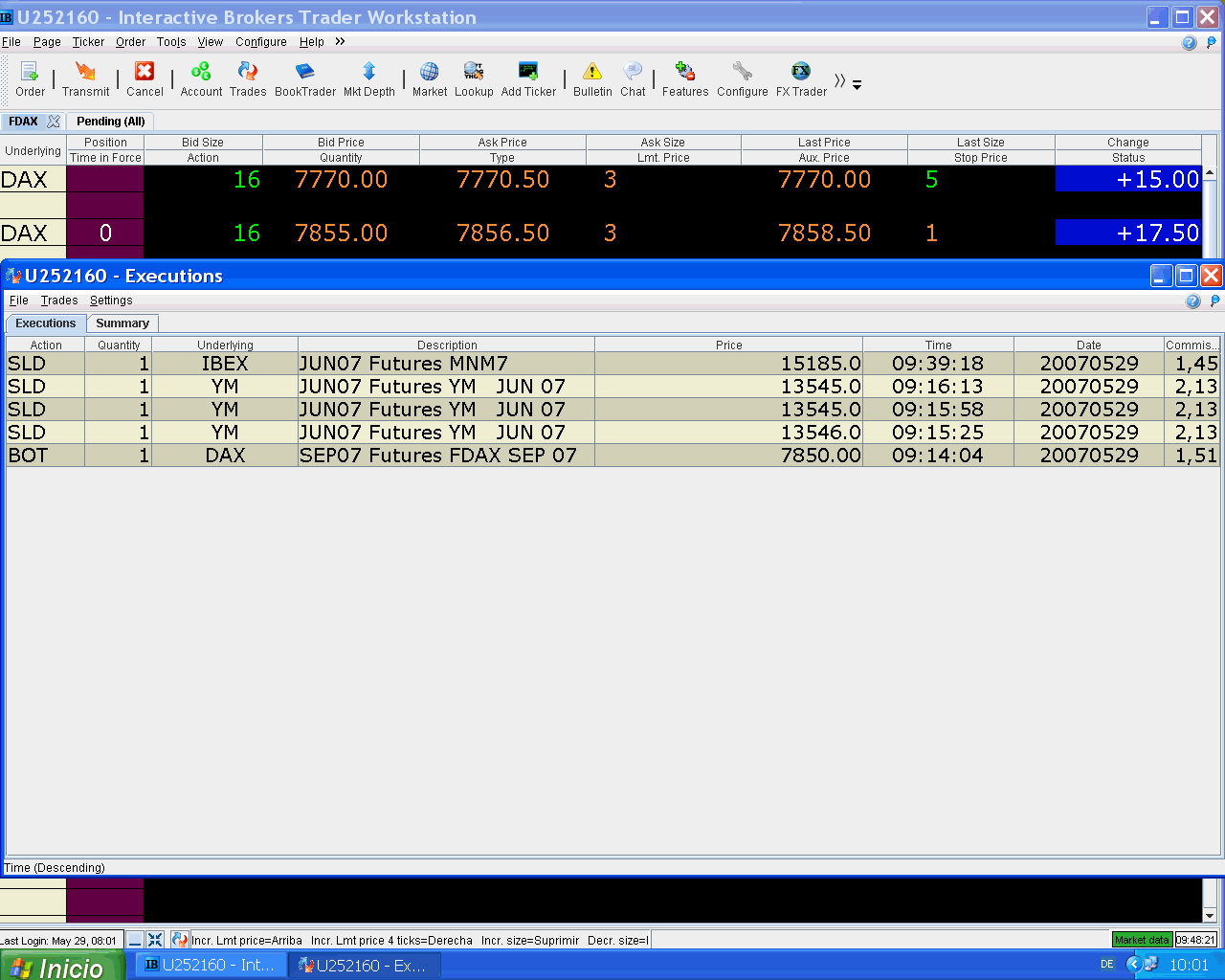Open the File menu in the Executions window
Viewport: 1225px width, 980px height.
point(19,301)
